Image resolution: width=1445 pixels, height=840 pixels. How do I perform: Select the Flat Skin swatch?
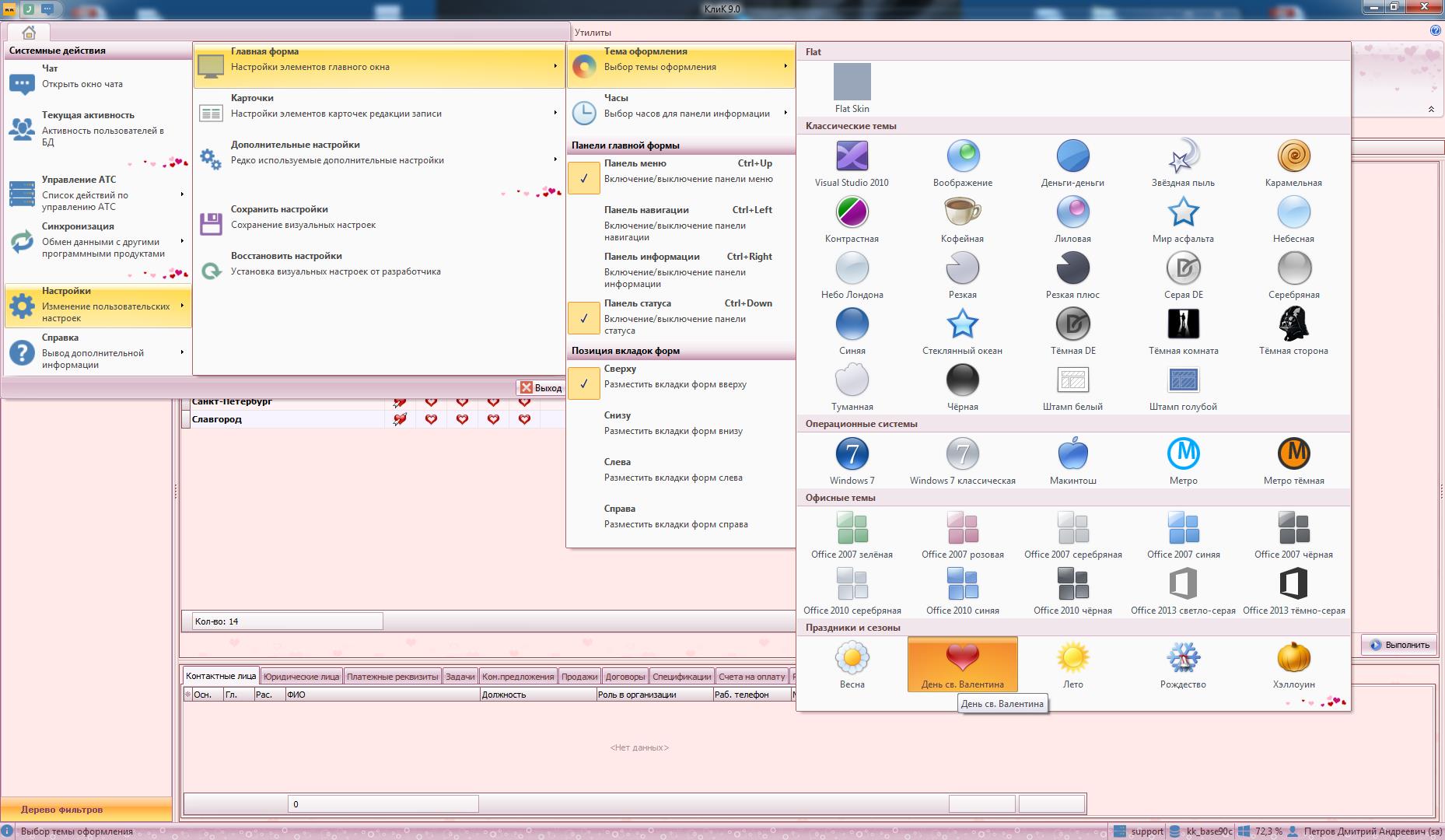[x=852, y=82]
